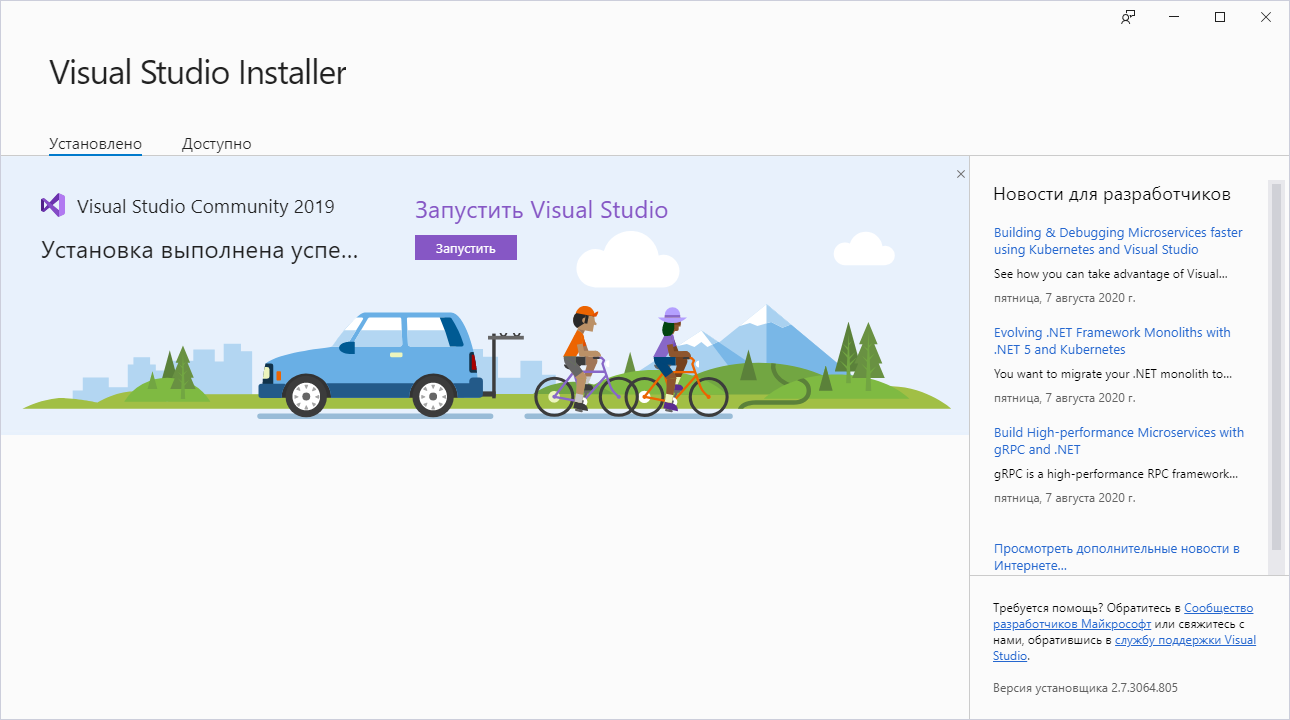
Task: Open the Build High-performance Microservices with gRPC article
Action: coord(1118,441)
